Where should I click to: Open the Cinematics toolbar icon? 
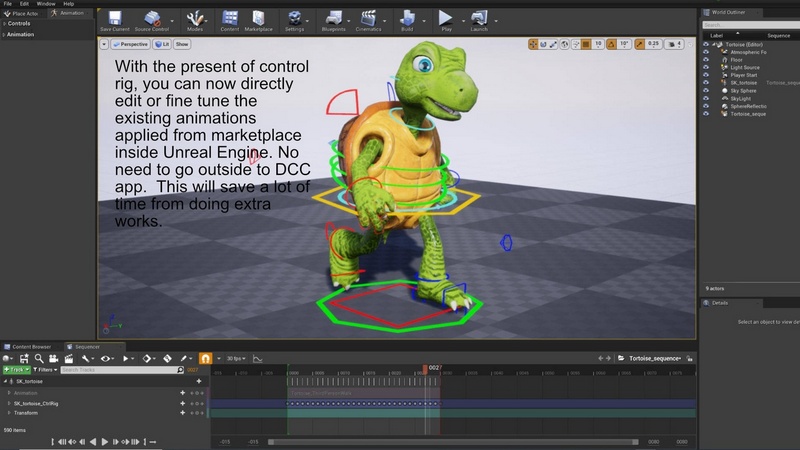click(x=368, y=19)
